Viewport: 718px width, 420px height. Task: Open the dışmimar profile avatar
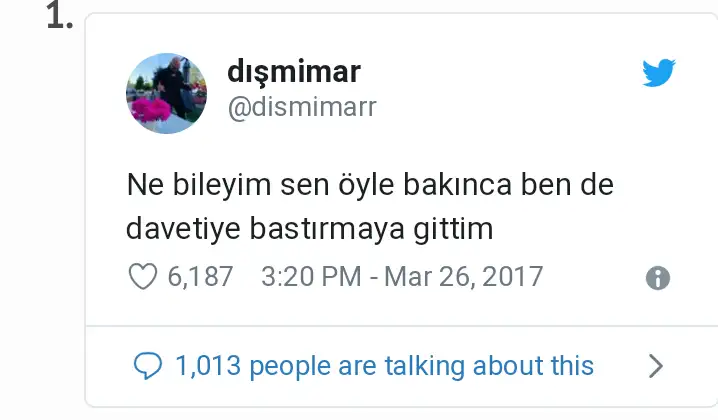pyautogui.click(x=166, y=93)
